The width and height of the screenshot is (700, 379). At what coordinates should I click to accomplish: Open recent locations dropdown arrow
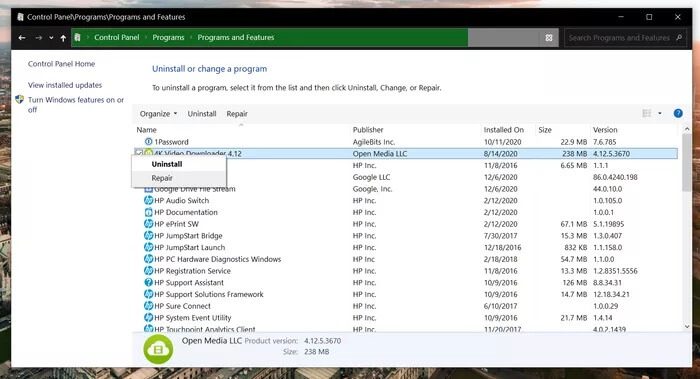click(51, 38)
